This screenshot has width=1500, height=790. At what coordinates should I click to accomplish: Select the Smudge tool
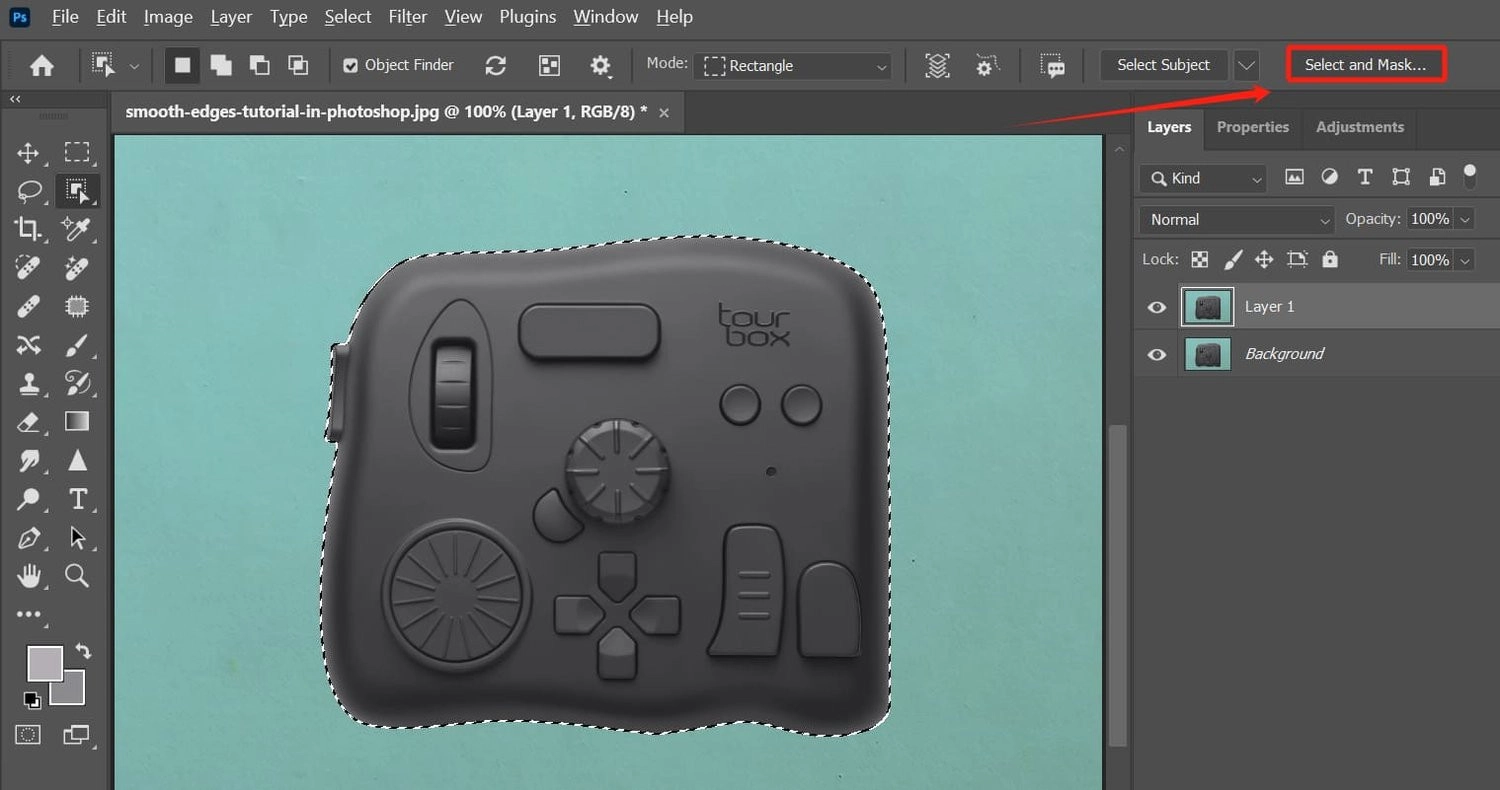(x=28, y=461)
